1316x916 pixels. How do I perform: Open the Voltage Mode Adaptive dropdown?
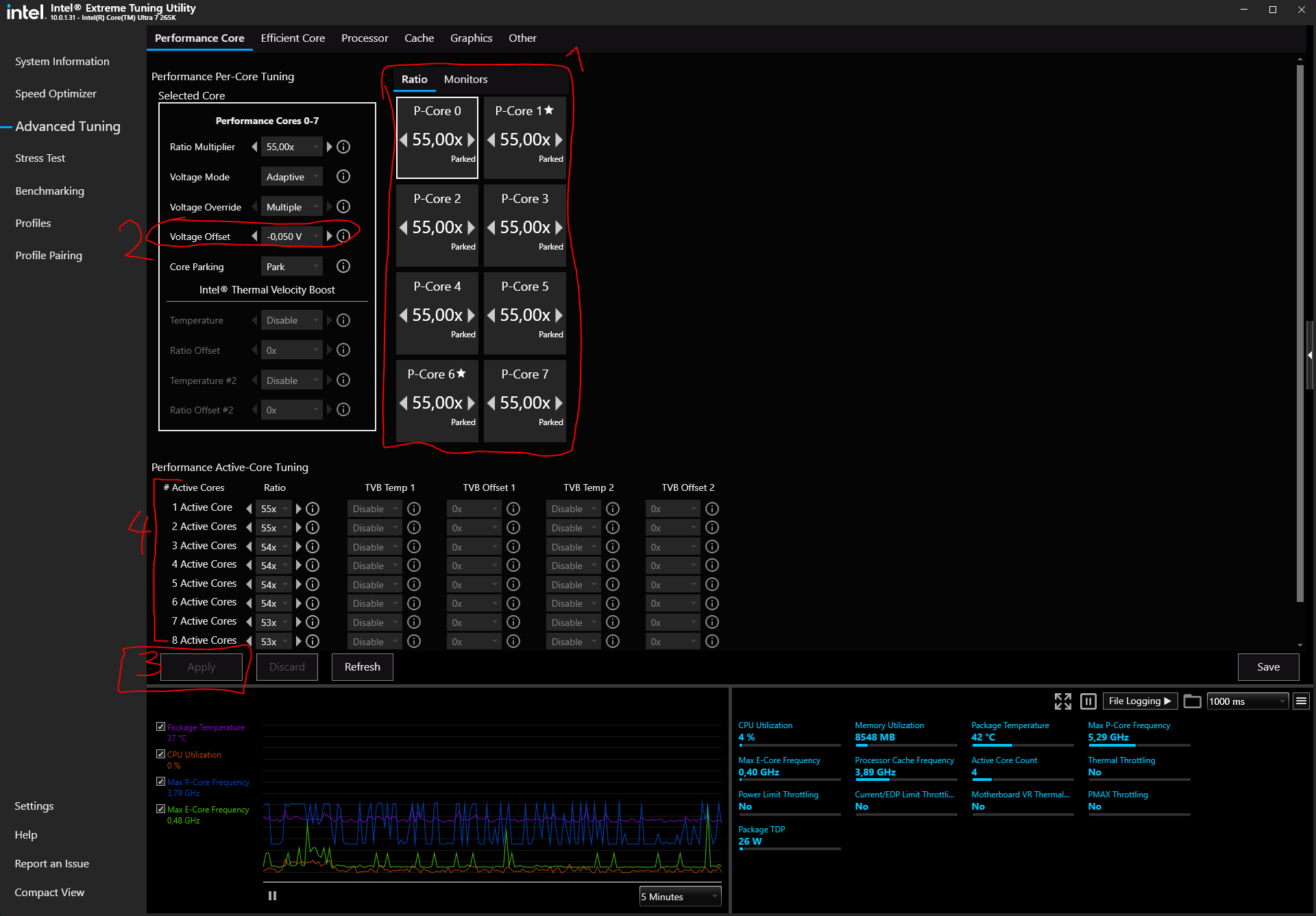click(292, 177)
